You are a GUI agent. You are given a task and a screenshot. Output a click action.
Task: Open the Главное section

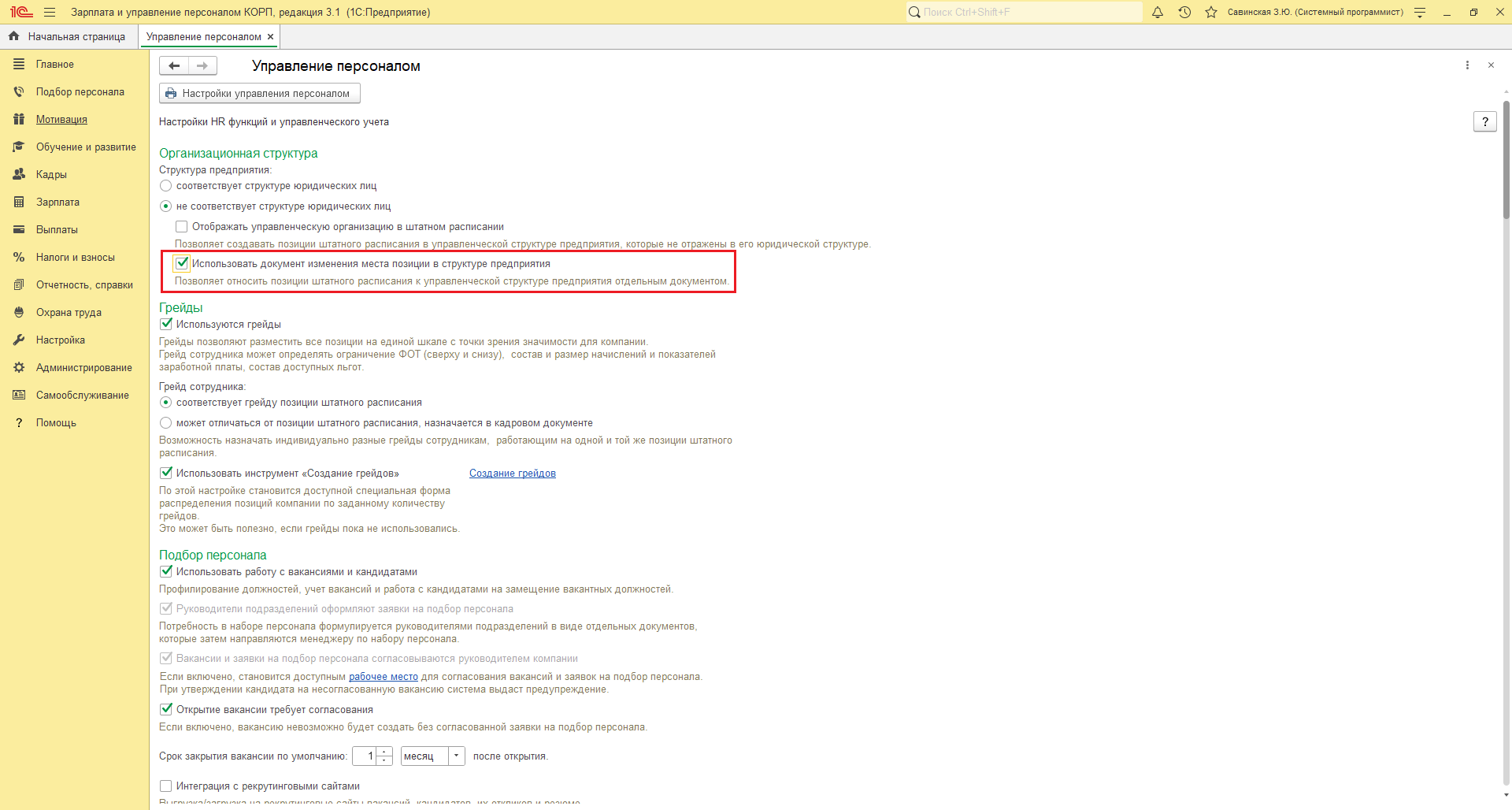coord(55,64)
